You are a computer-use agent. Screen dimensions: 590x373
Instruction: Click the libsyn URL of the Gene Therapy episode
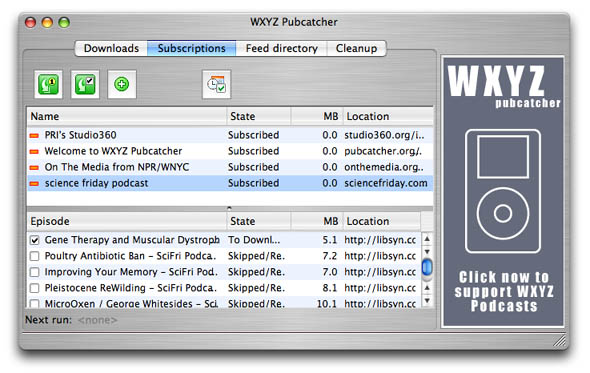click(380, 240)
